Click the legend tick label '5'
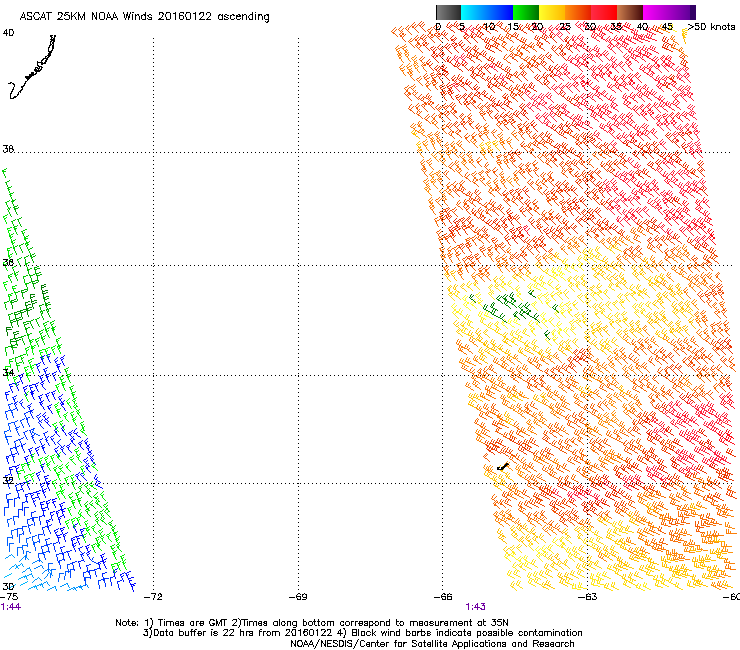This screenshot has width=740, height=650. (x=462, y=27)
